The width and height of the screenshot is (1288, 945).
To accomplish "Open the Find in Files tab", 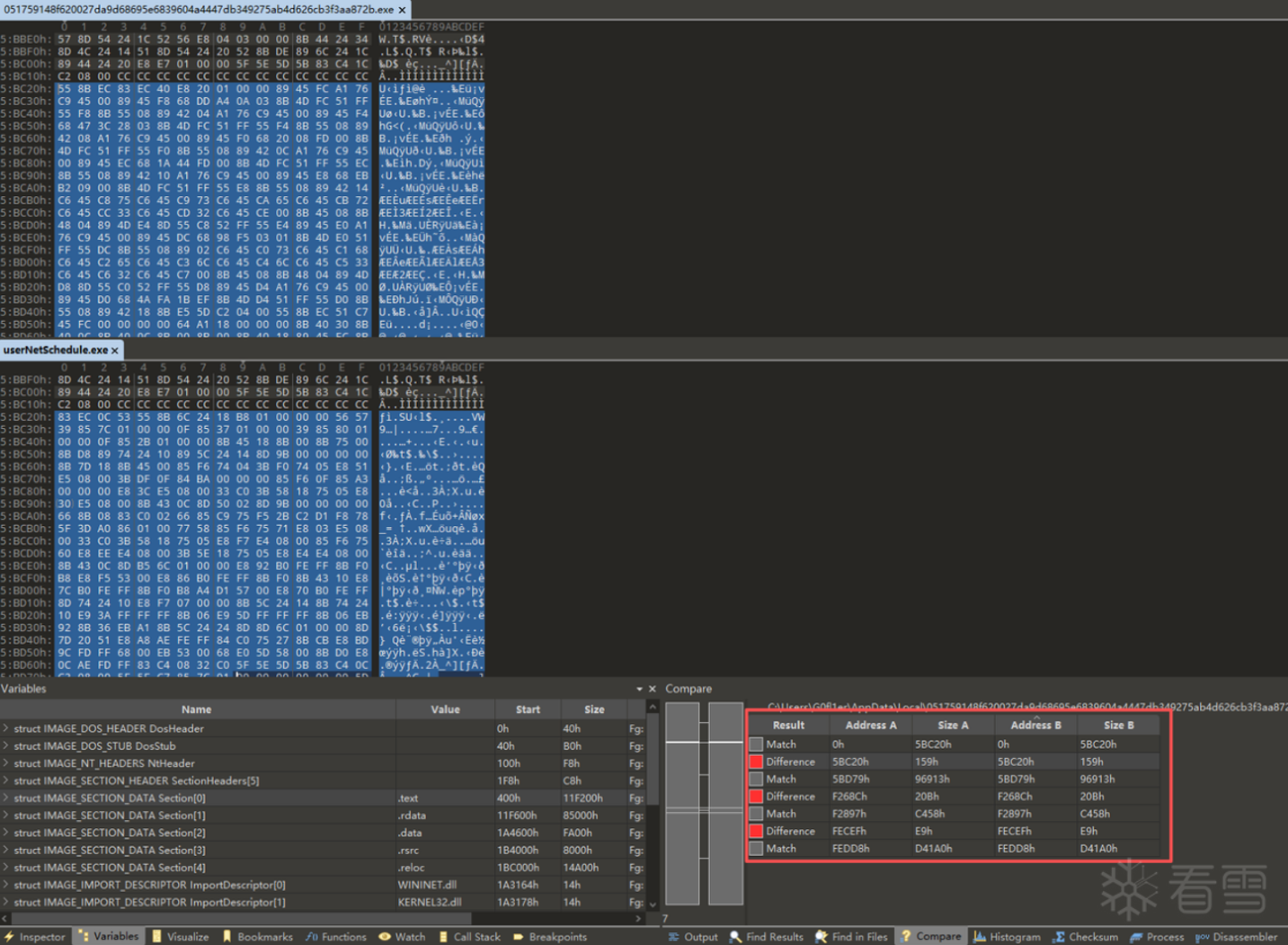I will [851, 937].
